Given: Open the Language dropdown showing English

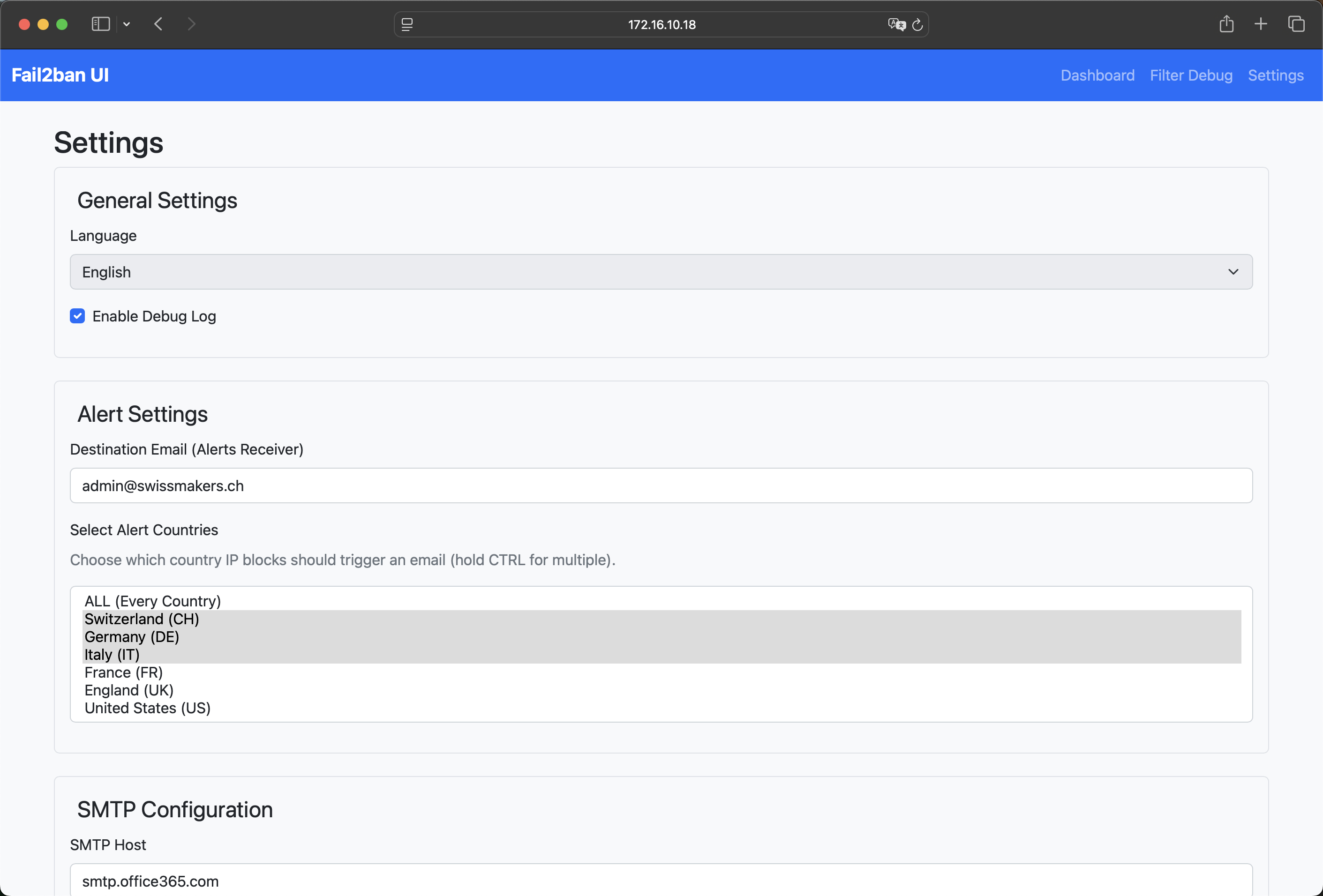Looking at the screenshot, I should (661, 272).
